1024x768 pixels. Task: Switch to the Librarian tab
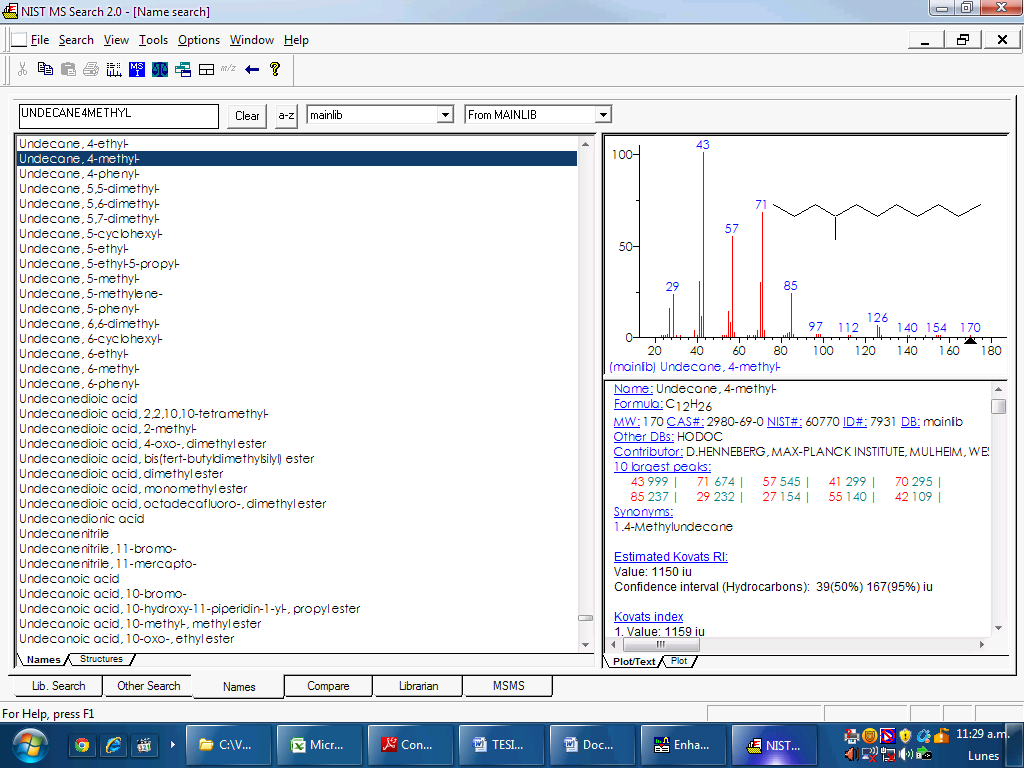(x=418, y=686)
